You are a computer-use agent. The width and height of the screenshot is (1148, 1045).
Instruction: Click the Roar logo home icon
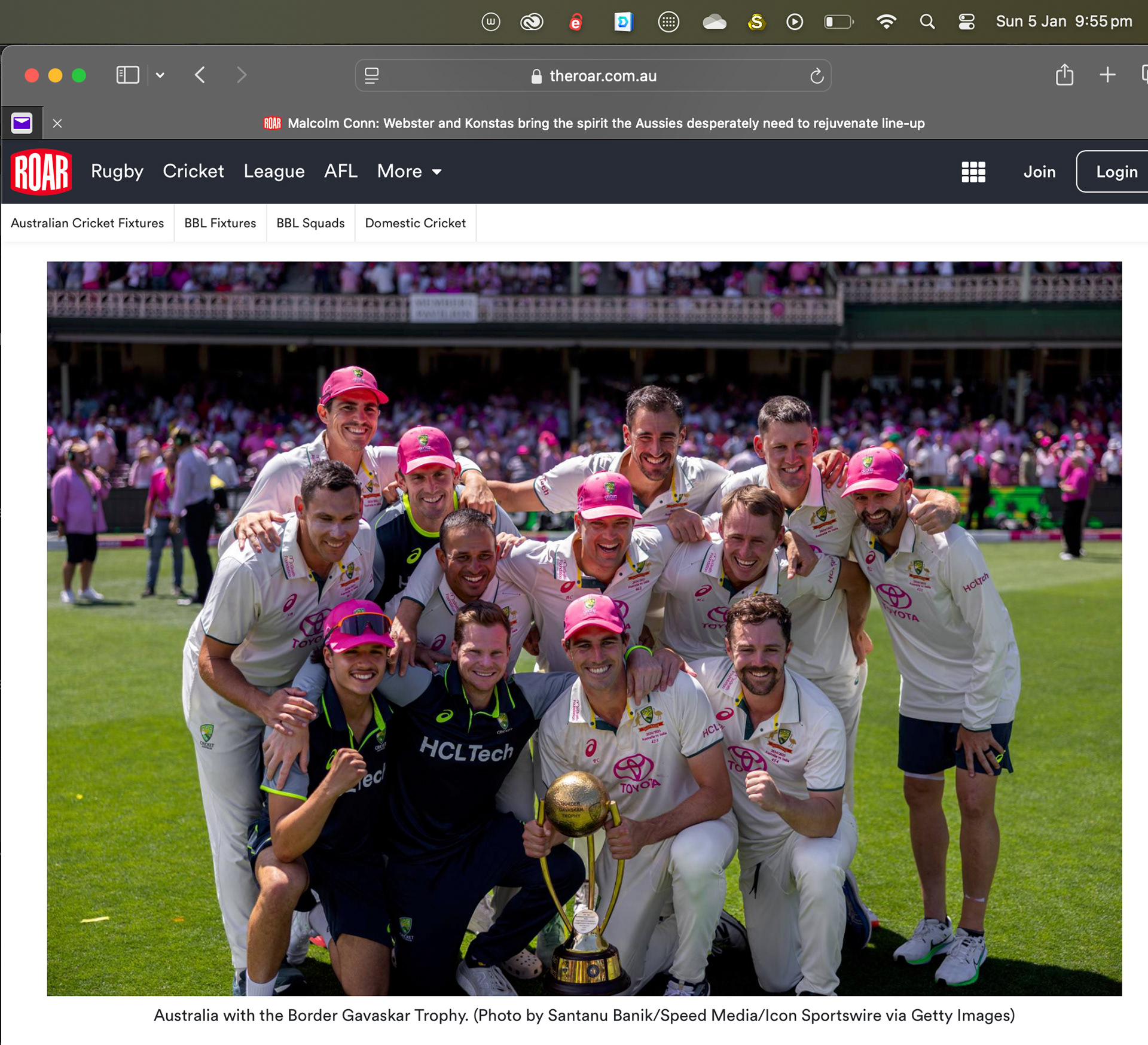tap(41, 172)
